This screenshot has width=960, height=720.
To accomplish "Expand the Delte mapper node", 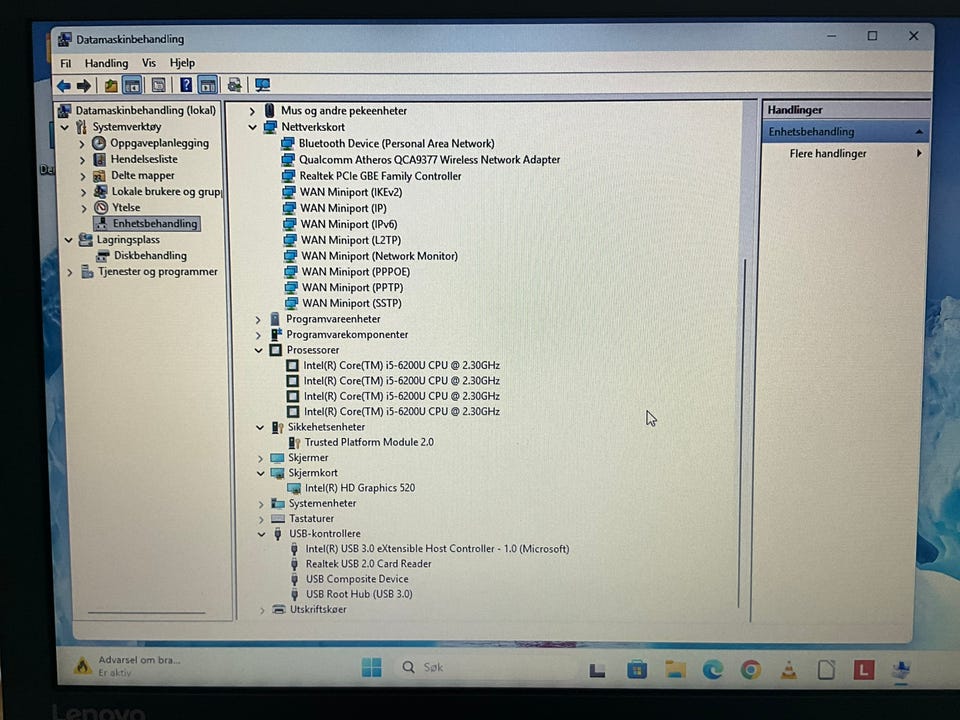I will [83, 176].
